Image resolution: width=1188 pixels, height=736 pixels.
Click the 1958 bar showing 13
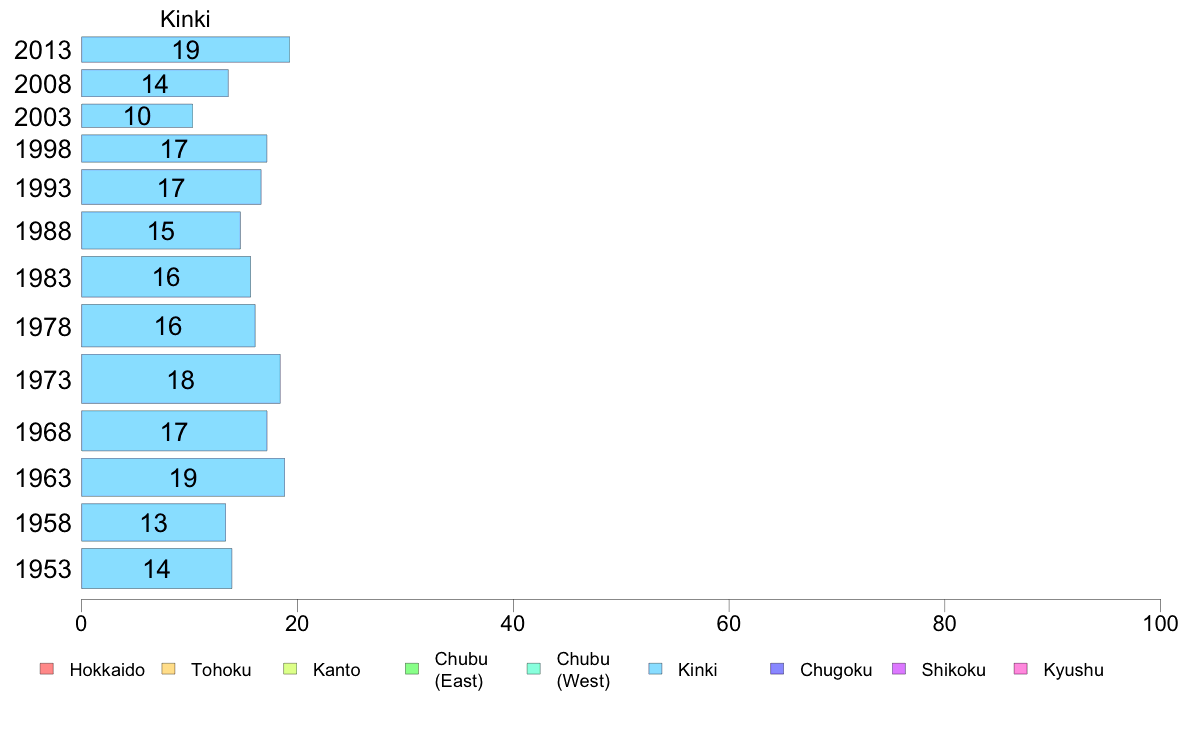pyautogui.click(x=153, y=523)
